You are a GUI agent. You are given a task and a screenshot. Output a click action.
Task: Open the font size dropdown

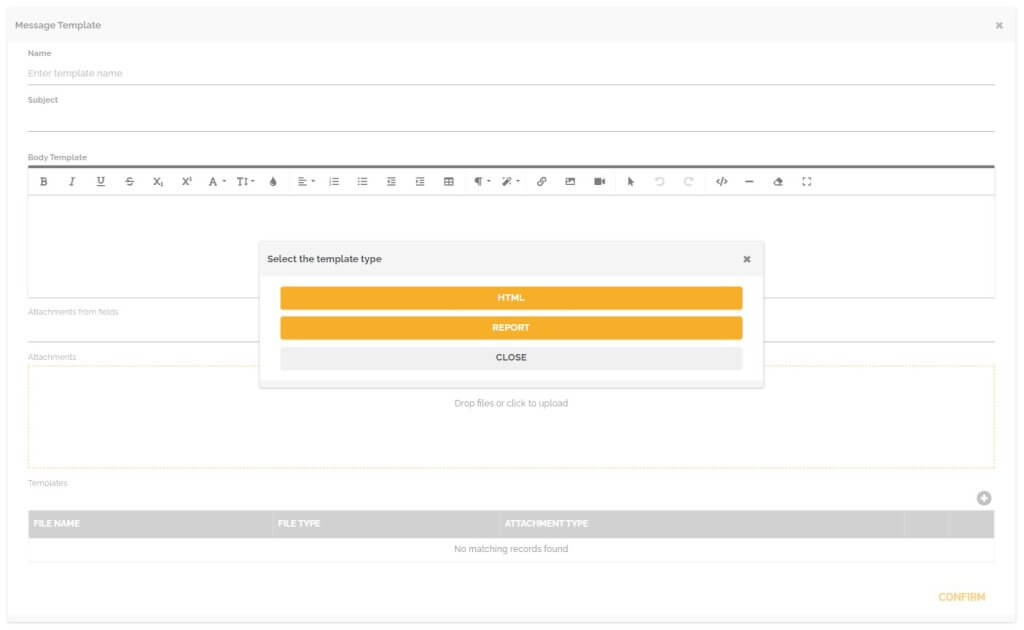coord(243,181)
